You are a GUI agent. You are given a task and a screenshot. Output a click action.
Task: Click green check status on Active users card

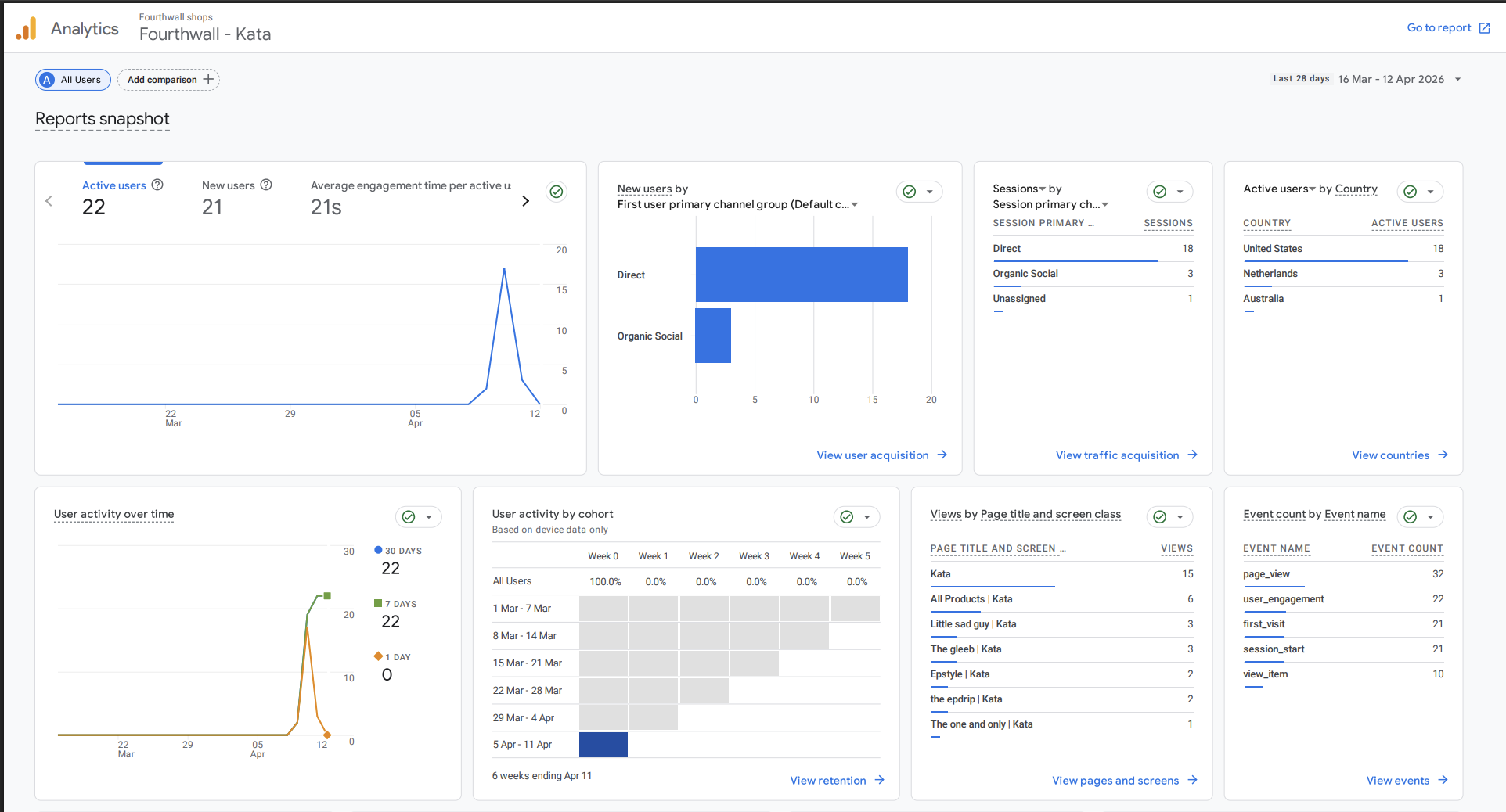[x=557, y=192]
